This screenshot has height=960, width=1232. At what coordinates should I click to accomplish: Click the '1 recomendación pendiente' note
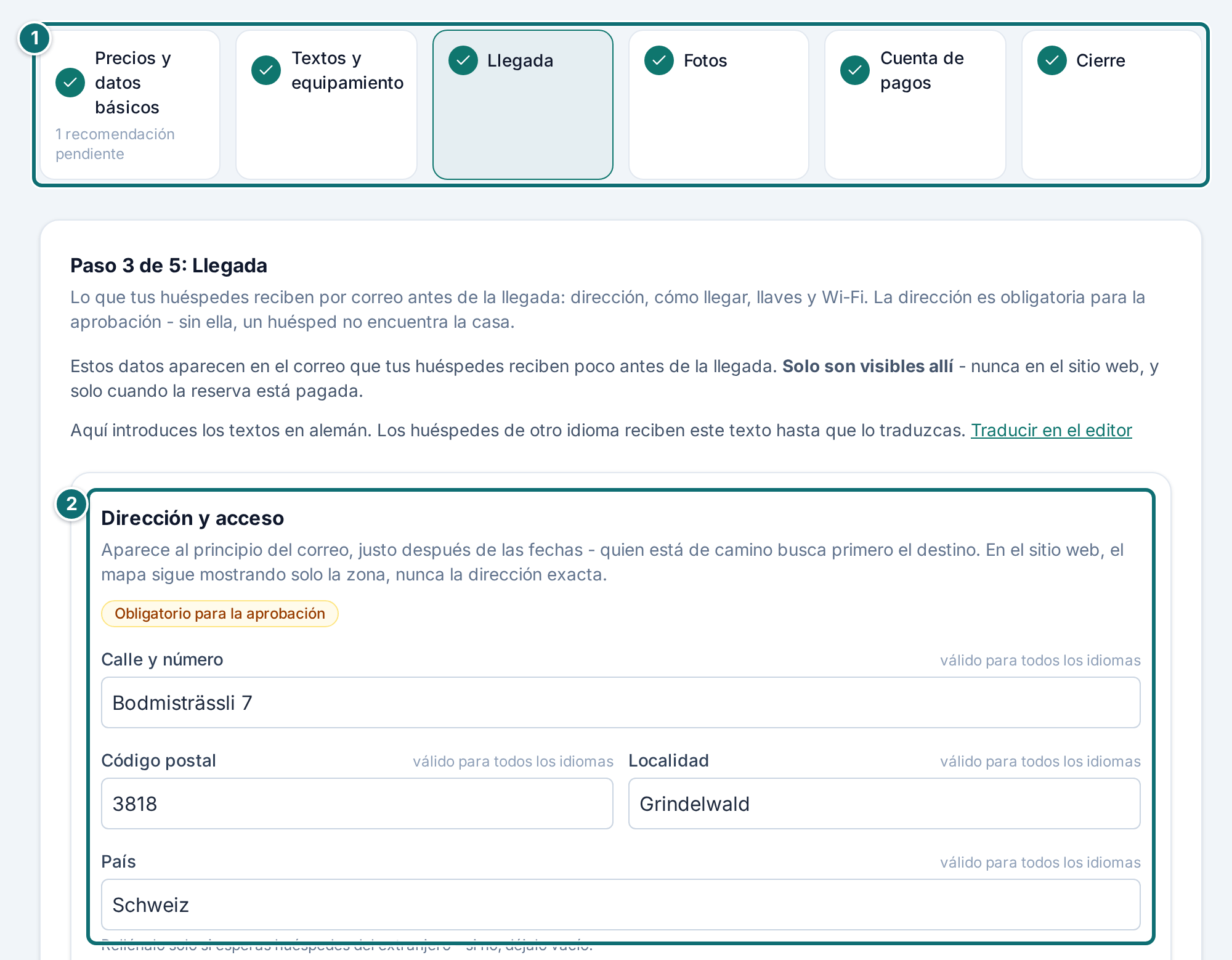tap(115, 144)
